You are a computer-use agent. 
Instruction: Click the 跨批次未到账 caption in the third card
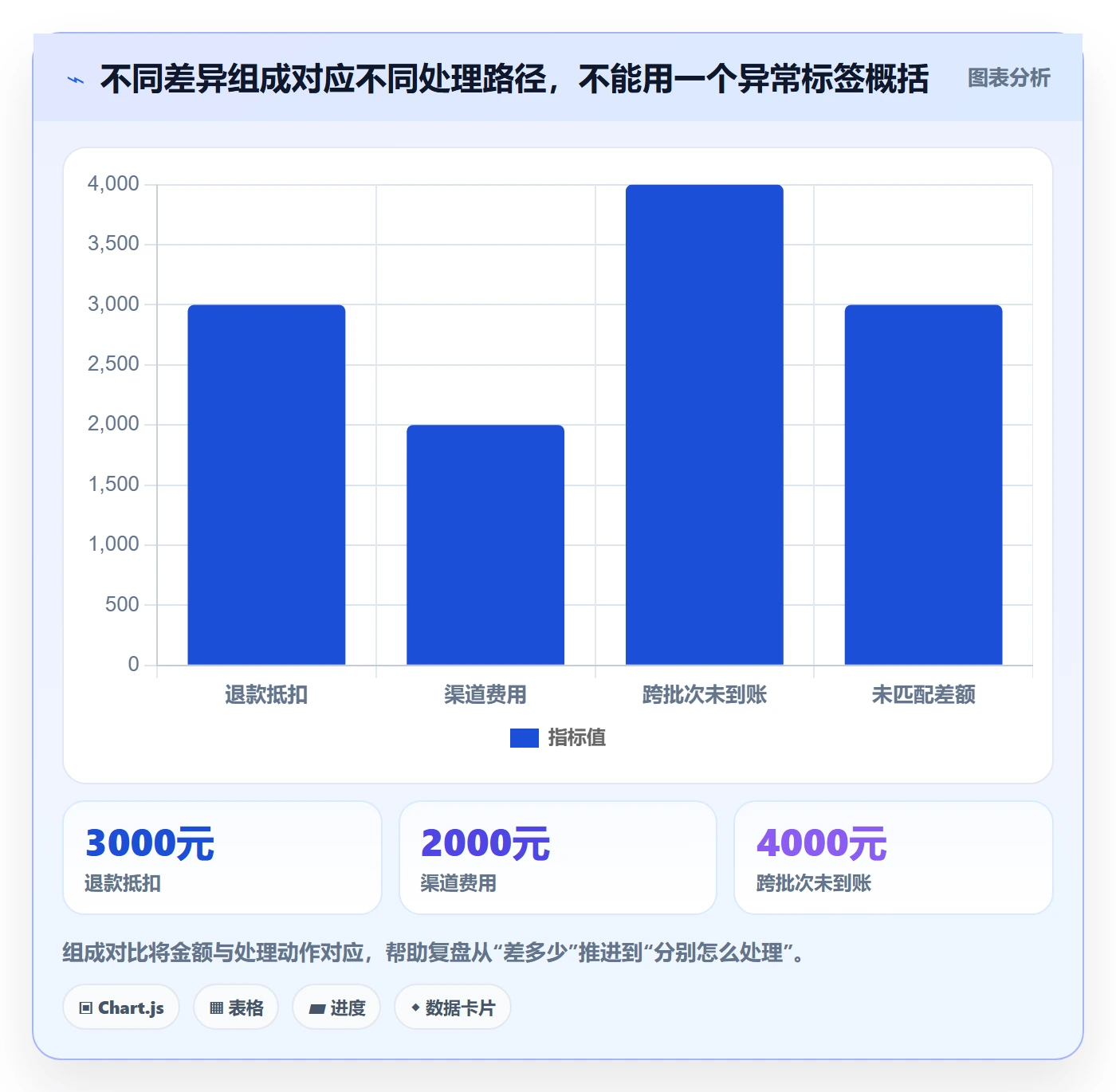pos(814,883)
